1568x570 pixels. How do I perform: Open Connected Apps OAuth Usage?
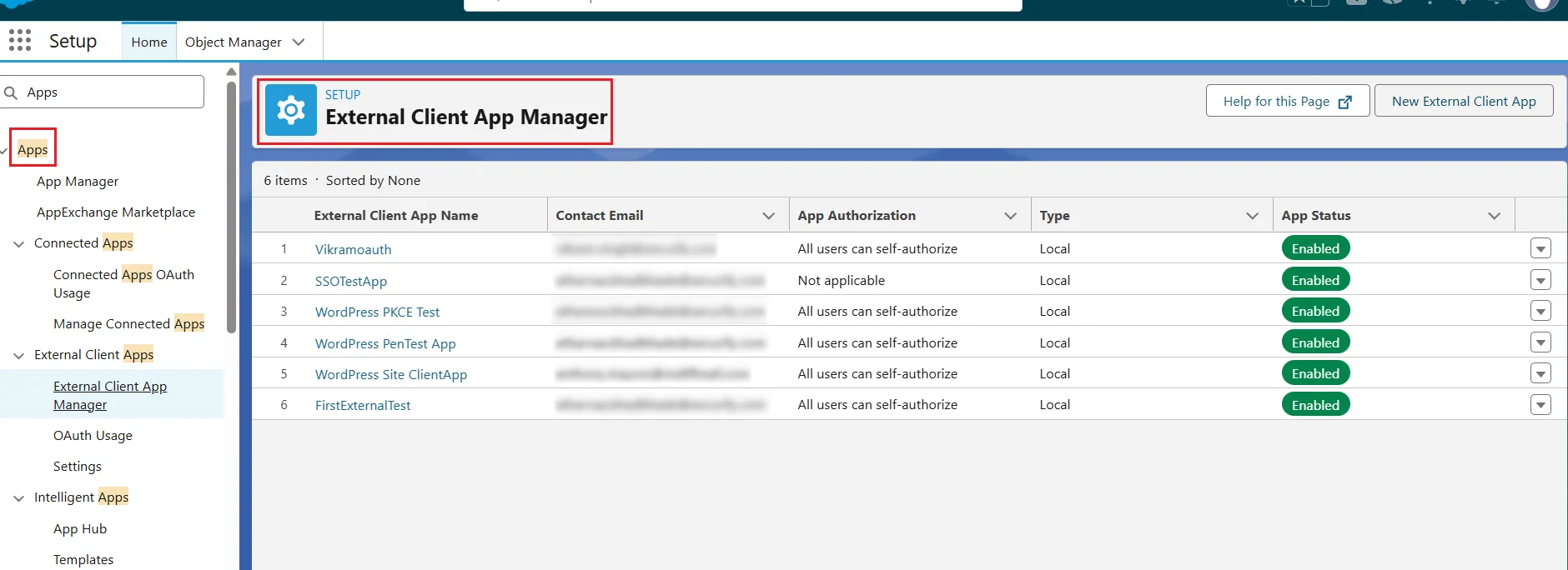click(x=123, y=283)
